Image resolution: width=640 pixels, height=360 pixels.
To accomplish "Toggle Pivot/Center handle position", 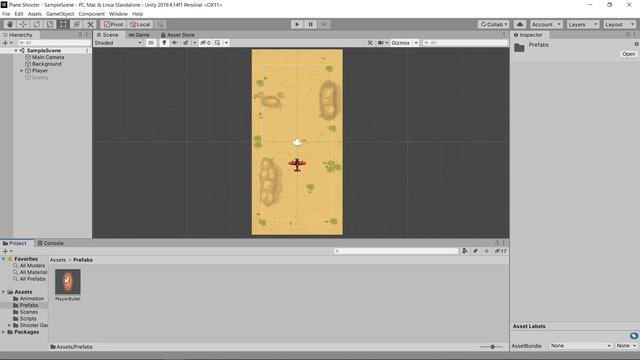I will (x=113, y=24).
